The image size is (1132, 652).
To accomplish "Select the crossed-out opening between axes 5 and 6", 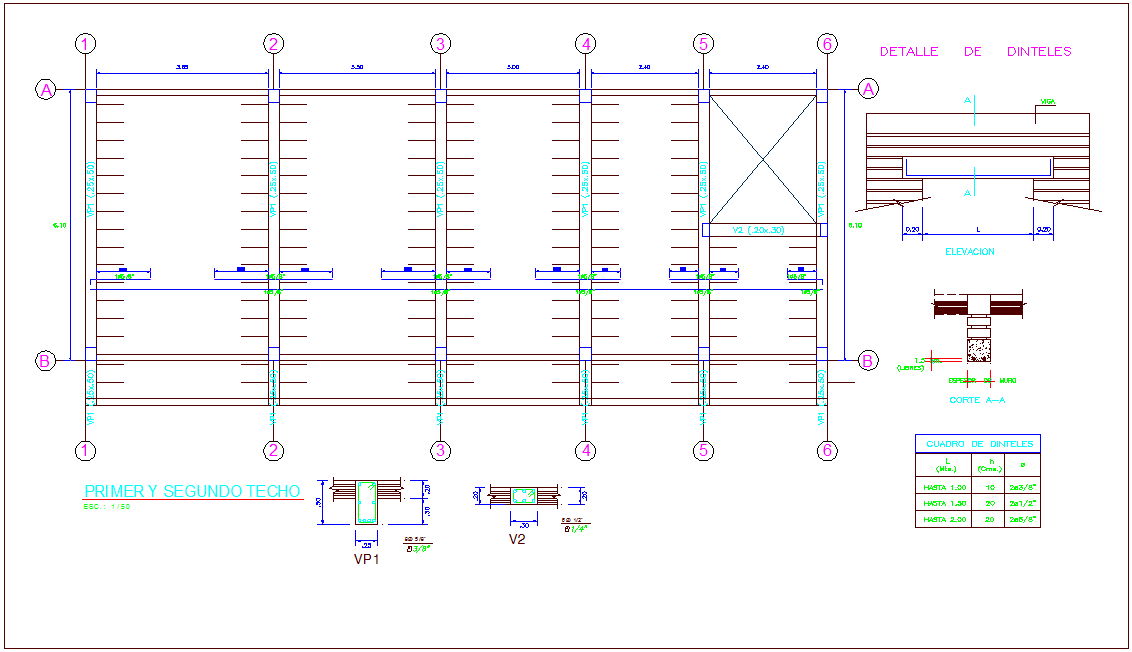I will coord(763,158).
